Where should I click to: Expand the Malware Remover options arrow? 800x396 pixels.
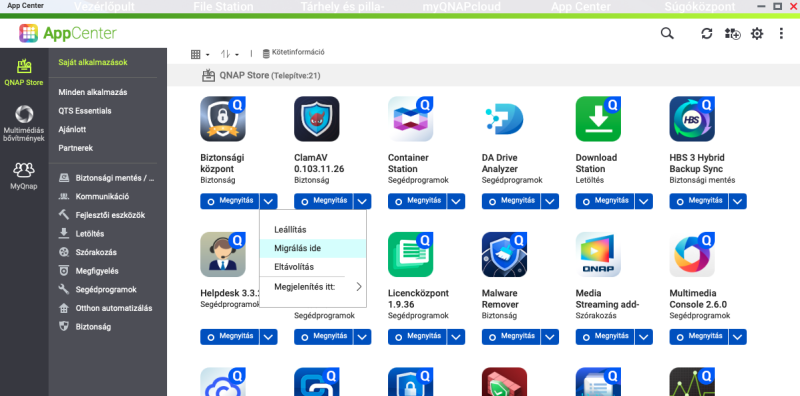coord(550,337)
